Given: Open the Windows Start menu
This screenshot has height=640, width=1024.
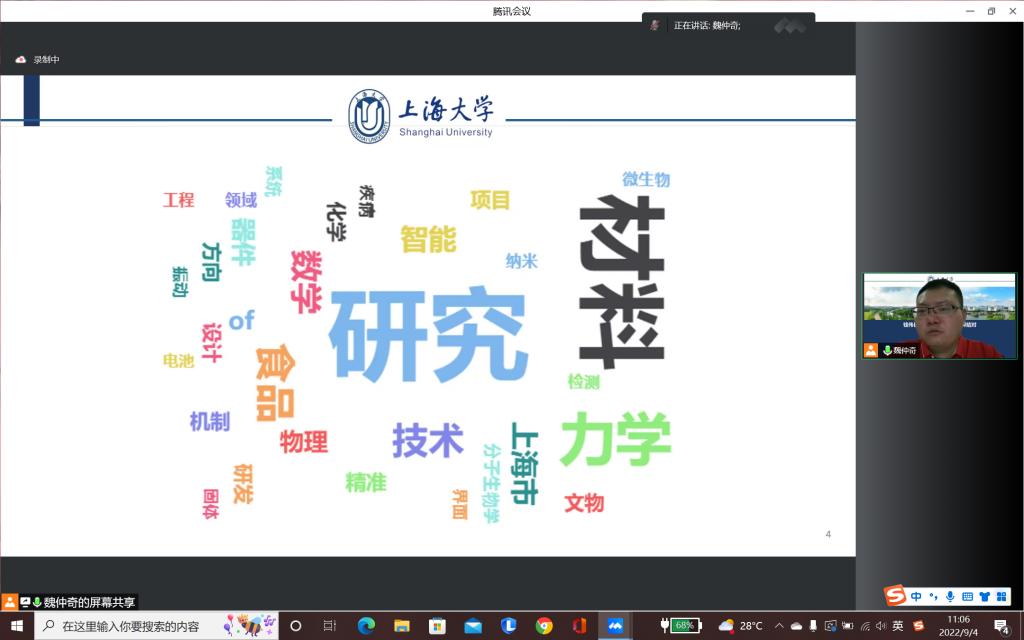Looking at the screenshot, I should click(17, 626).
